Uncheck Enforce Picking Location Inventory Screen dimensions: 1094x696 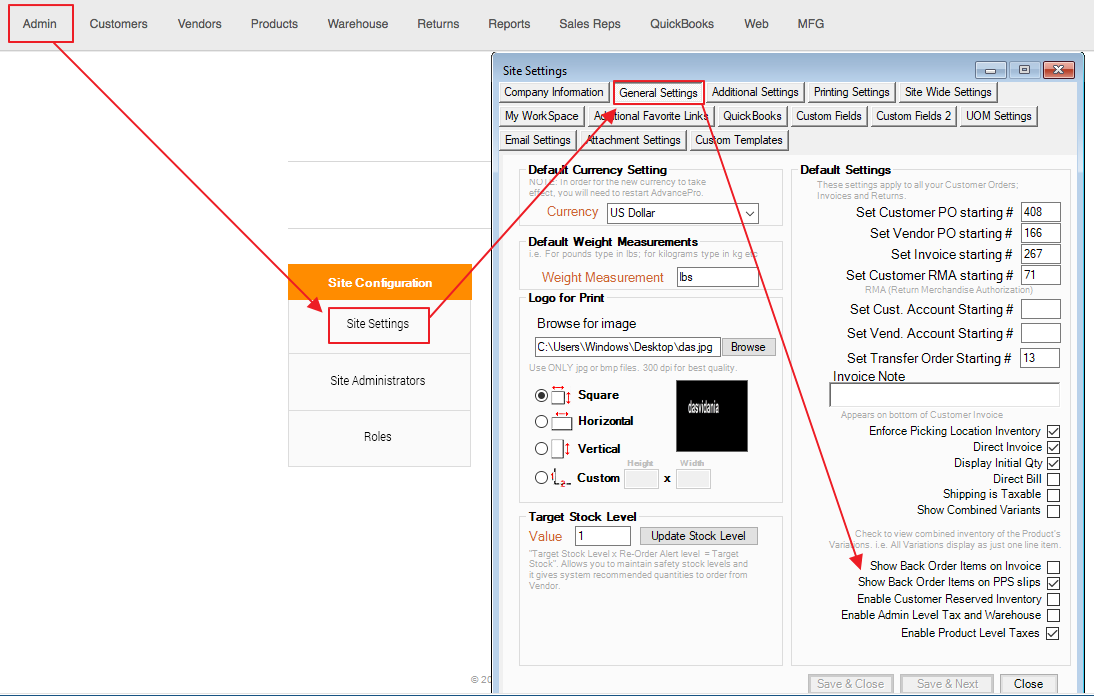pos(1053,432)
